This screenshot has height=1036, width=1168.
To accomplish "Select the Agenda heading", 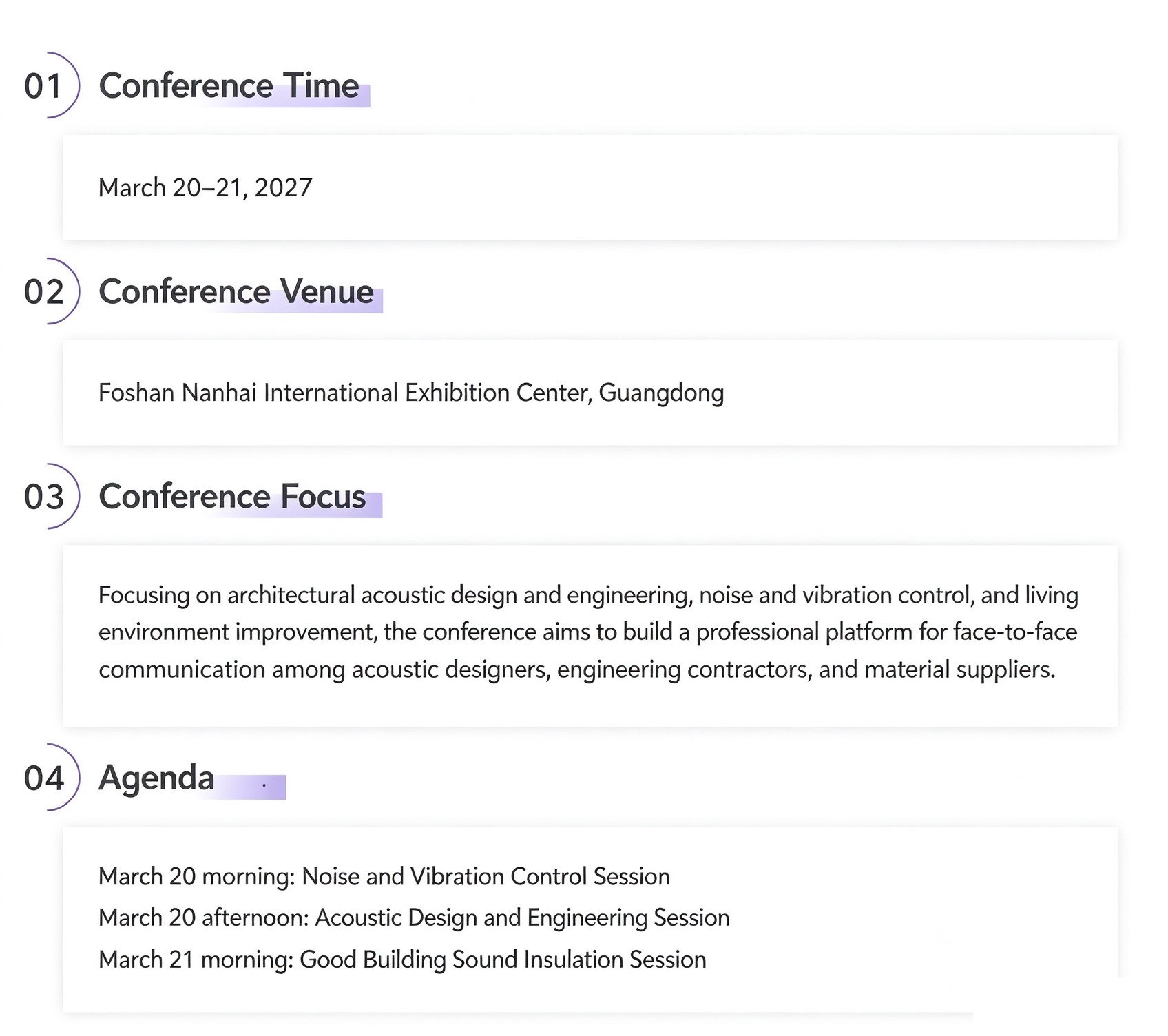I will [x=156, y=778].
